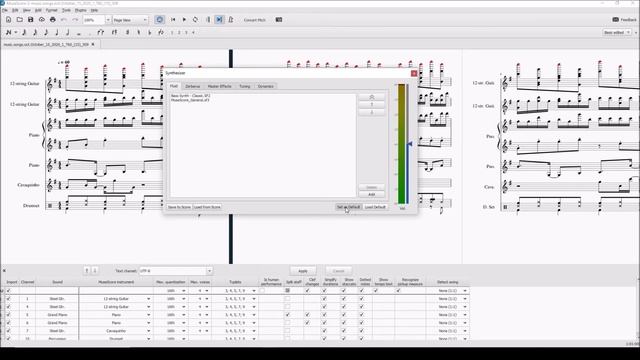Open Detect swing dropdown in top row
This screenshot has width=640, height=360.
465,291
